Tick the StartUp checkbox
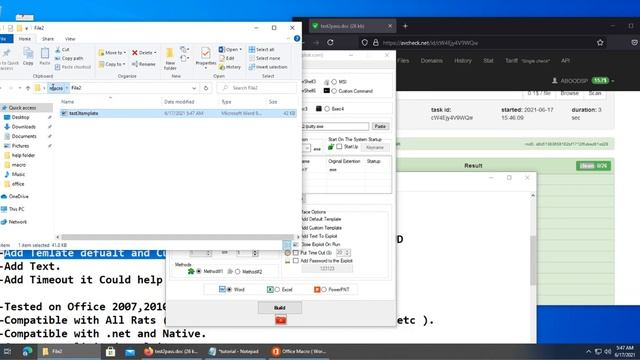This screenshot has width=640, height=360. [x=339, y=147]
